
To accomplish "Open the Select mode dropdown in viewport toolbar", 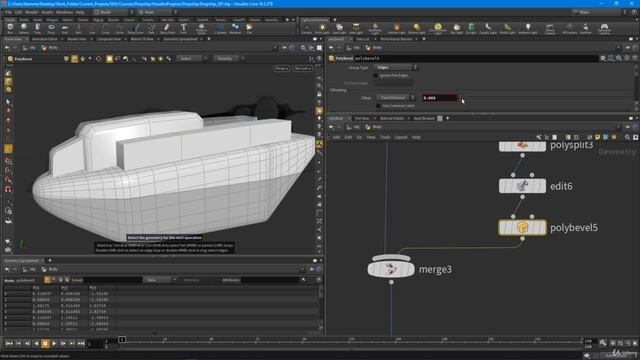I will [x=191, y=59].
